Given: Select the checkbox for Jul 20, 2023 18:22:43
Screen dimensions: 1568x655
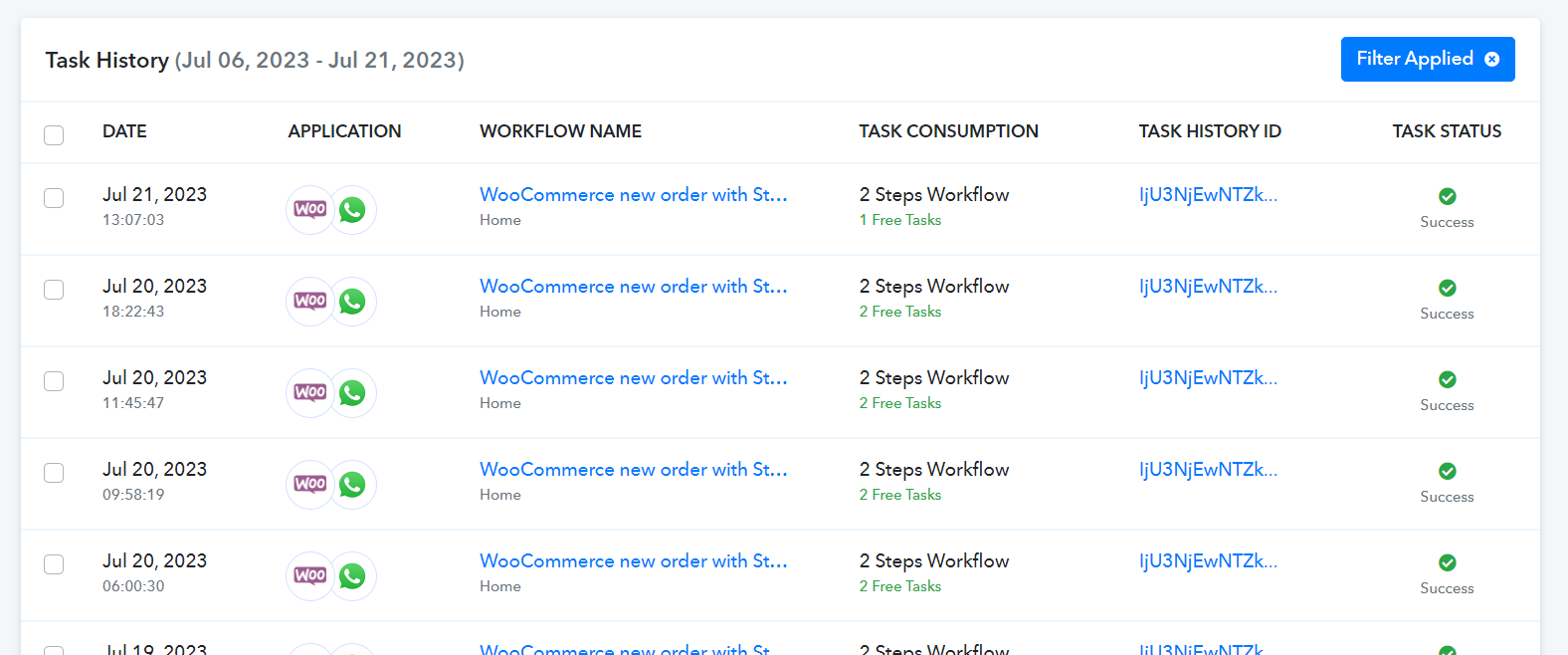Looking at the screenshot, I should pos(54,290).
